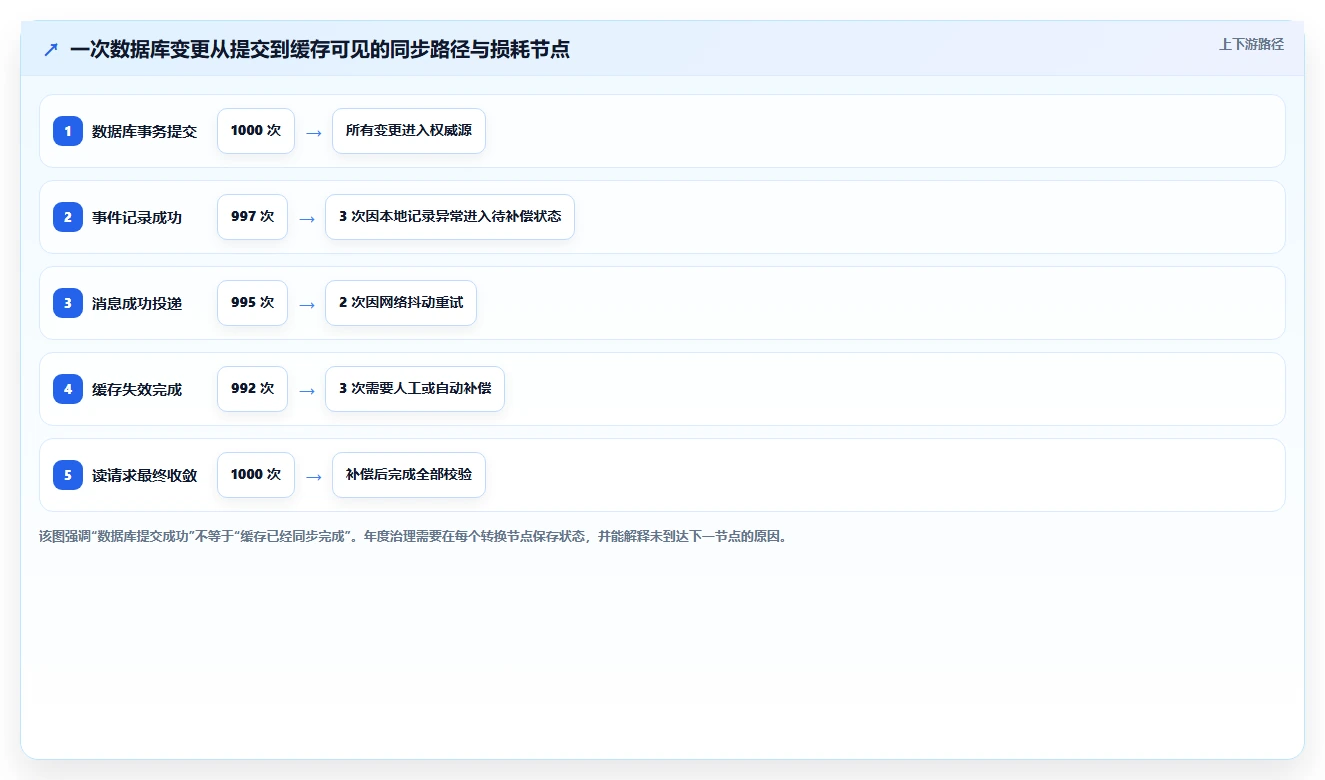Click the 缓存失效完成 label
Image resolution: width=1325 pixels, height=780 pixels.
click(137, 389)
